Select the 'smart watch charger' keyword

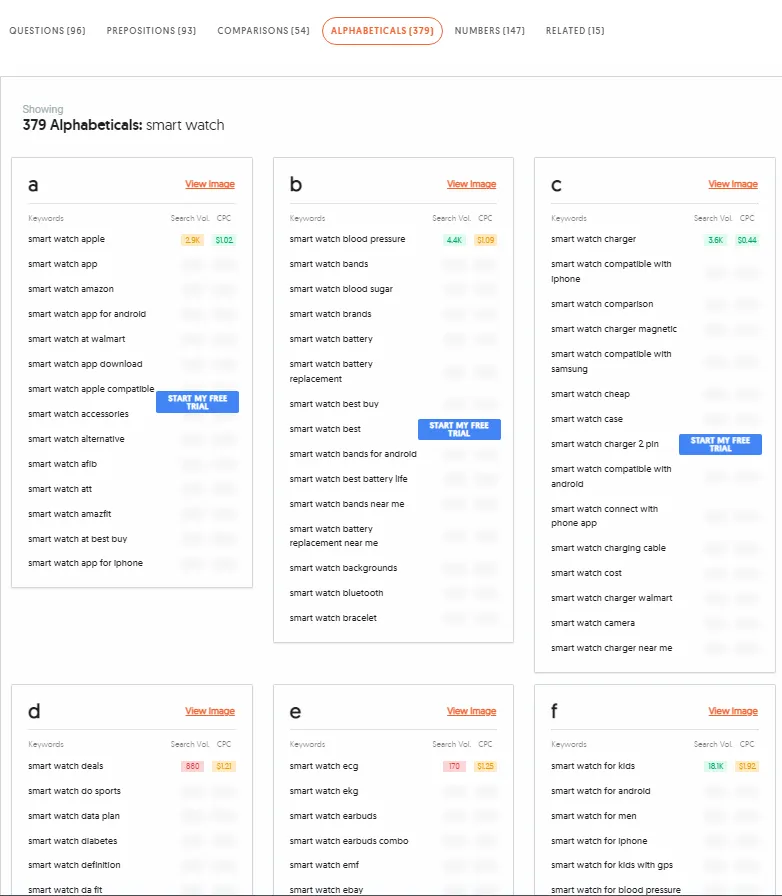pyautogui.click(x=593, y=239)
